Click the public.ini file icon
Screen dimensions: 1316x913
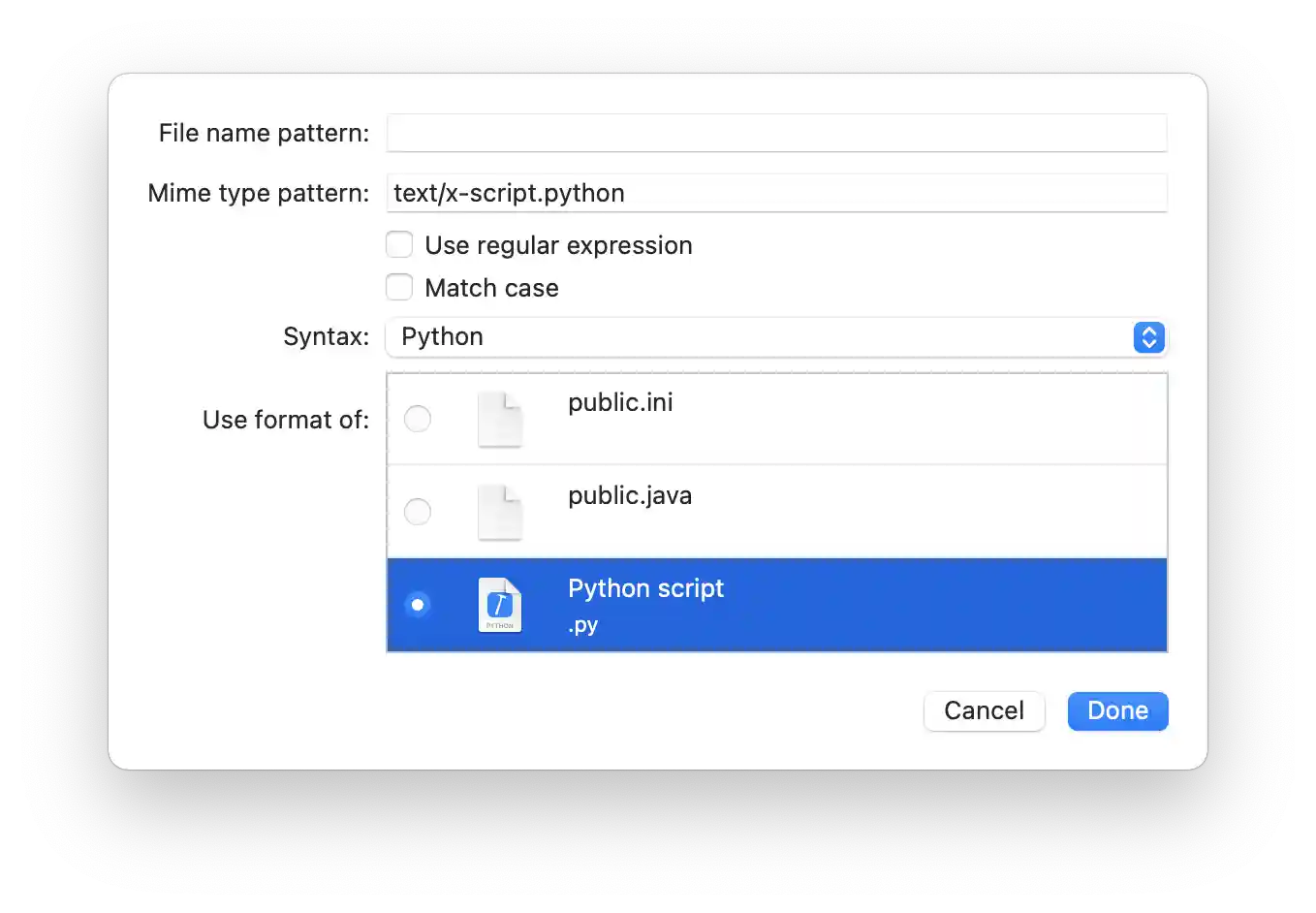(500, 419)
